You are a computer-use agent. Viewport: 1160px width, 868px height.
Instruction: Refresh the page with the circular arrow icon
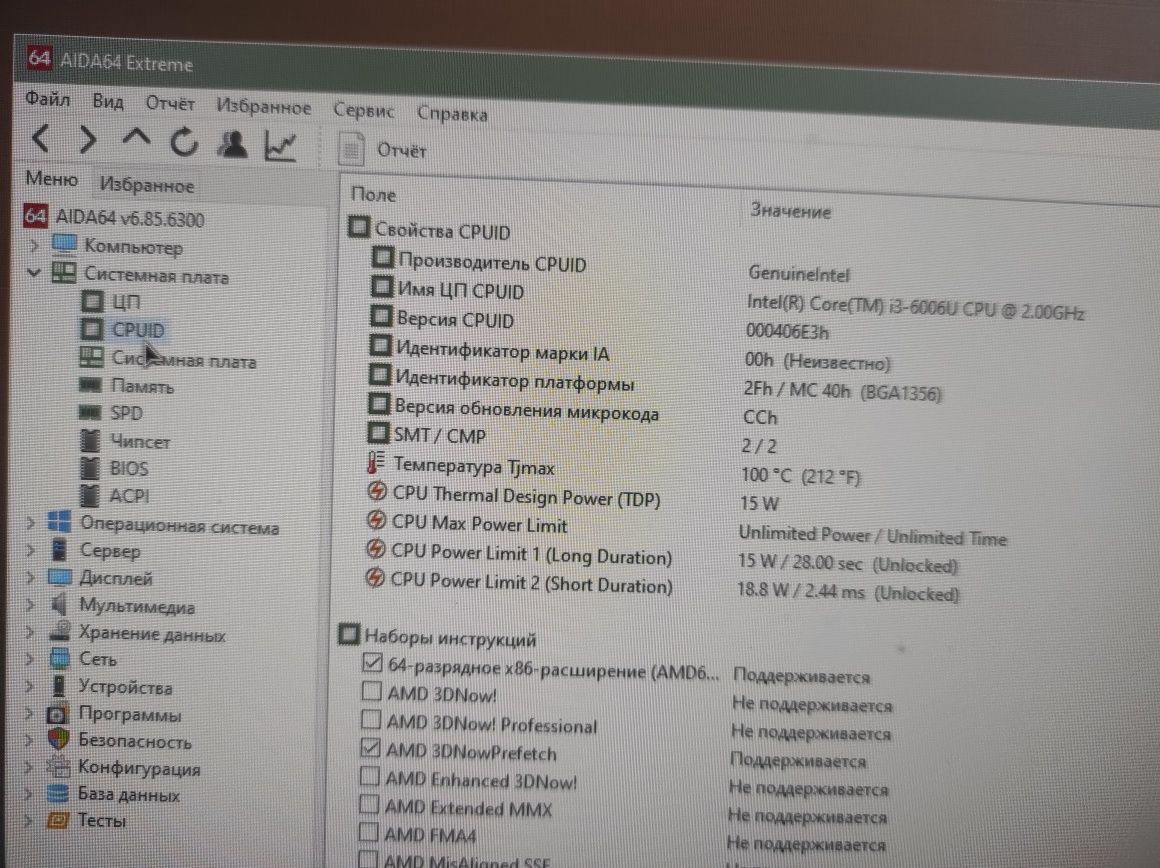coord(184,141)
